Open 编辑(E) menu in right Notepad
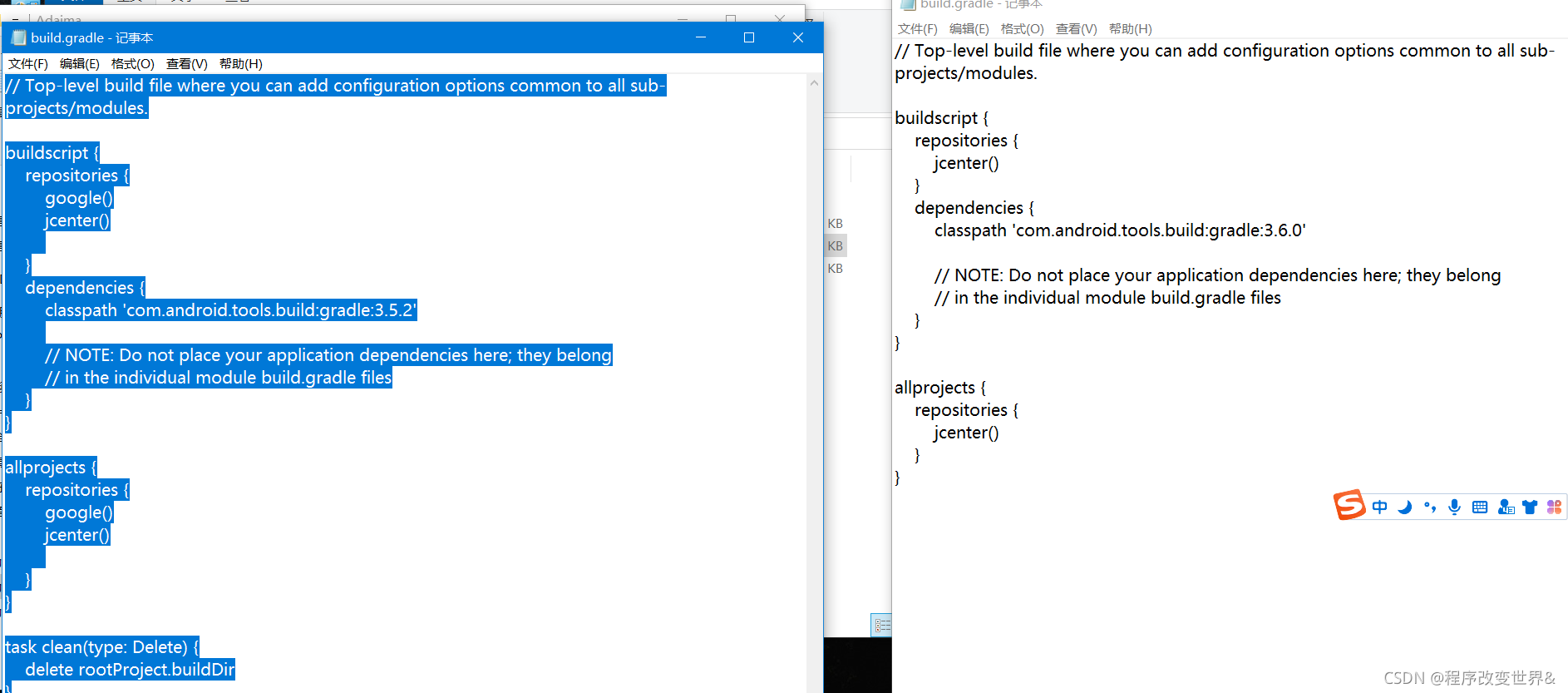1568x693 pixels. [969, 29]
